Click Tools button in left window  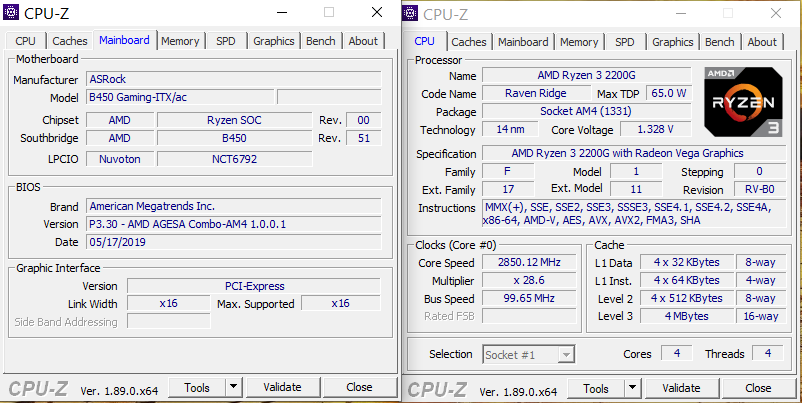pyautogui.click(x=197, y=388)
